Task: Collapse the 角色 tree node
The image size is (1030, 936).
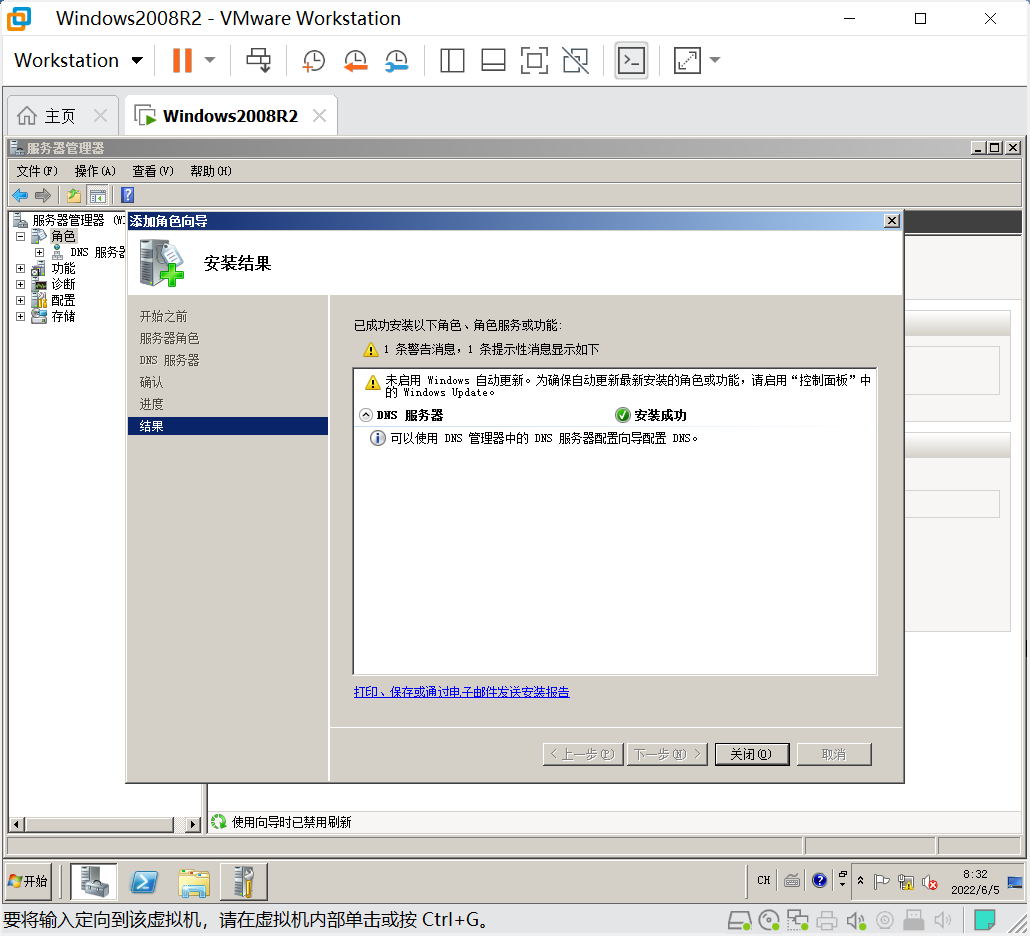Action: (x=20, y=236)
